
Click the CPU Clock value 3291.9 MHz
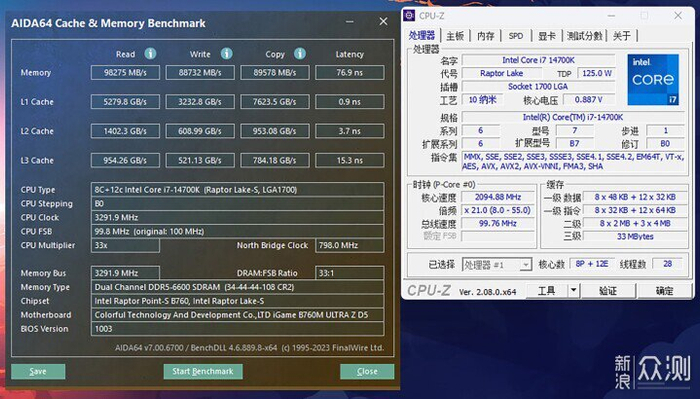click(x=237, y=217)
